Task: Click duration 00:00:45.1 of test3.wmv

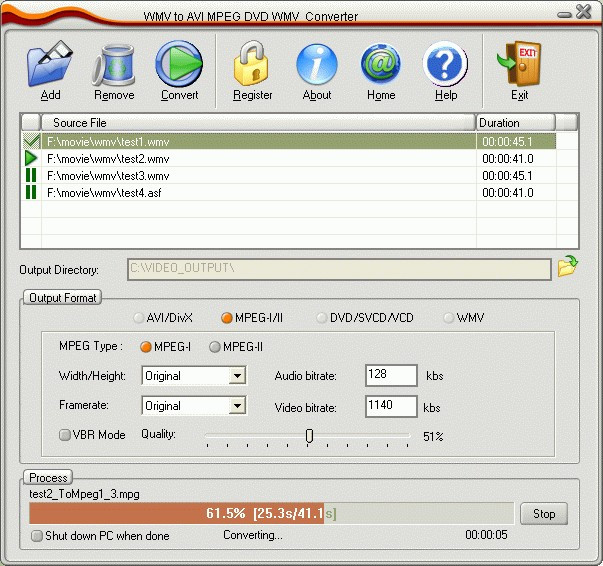Action: (x=507, y=176)
